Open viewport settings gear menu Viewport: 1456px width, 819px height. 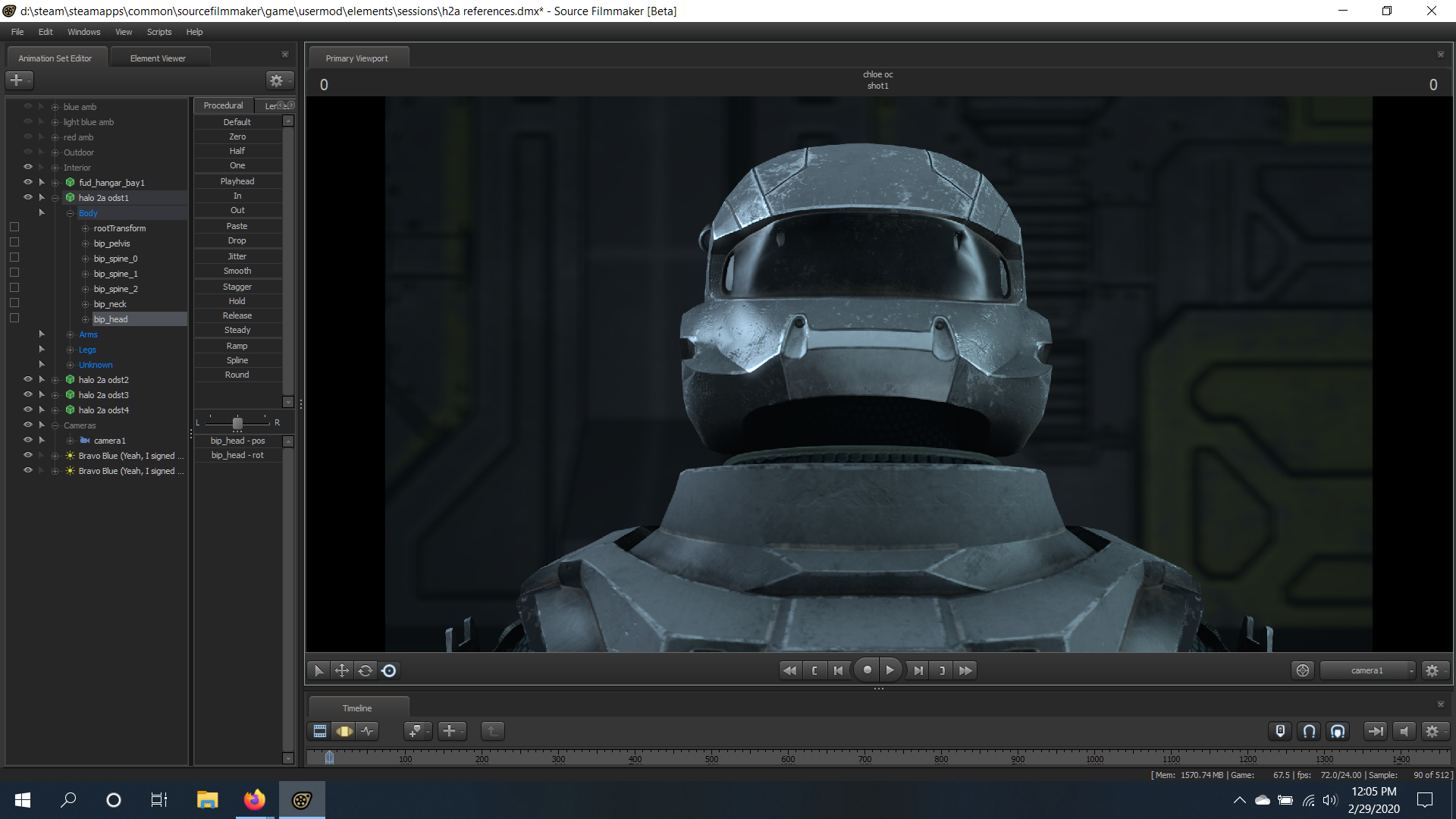(1434, 670)
